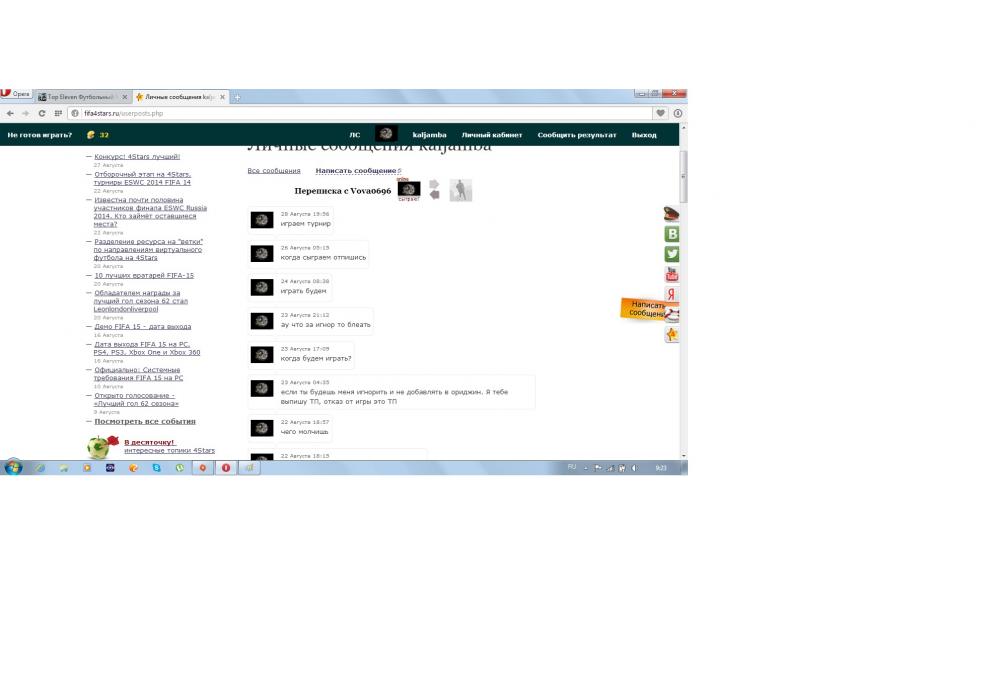Click the apple with rose icon

click(102, 446)
